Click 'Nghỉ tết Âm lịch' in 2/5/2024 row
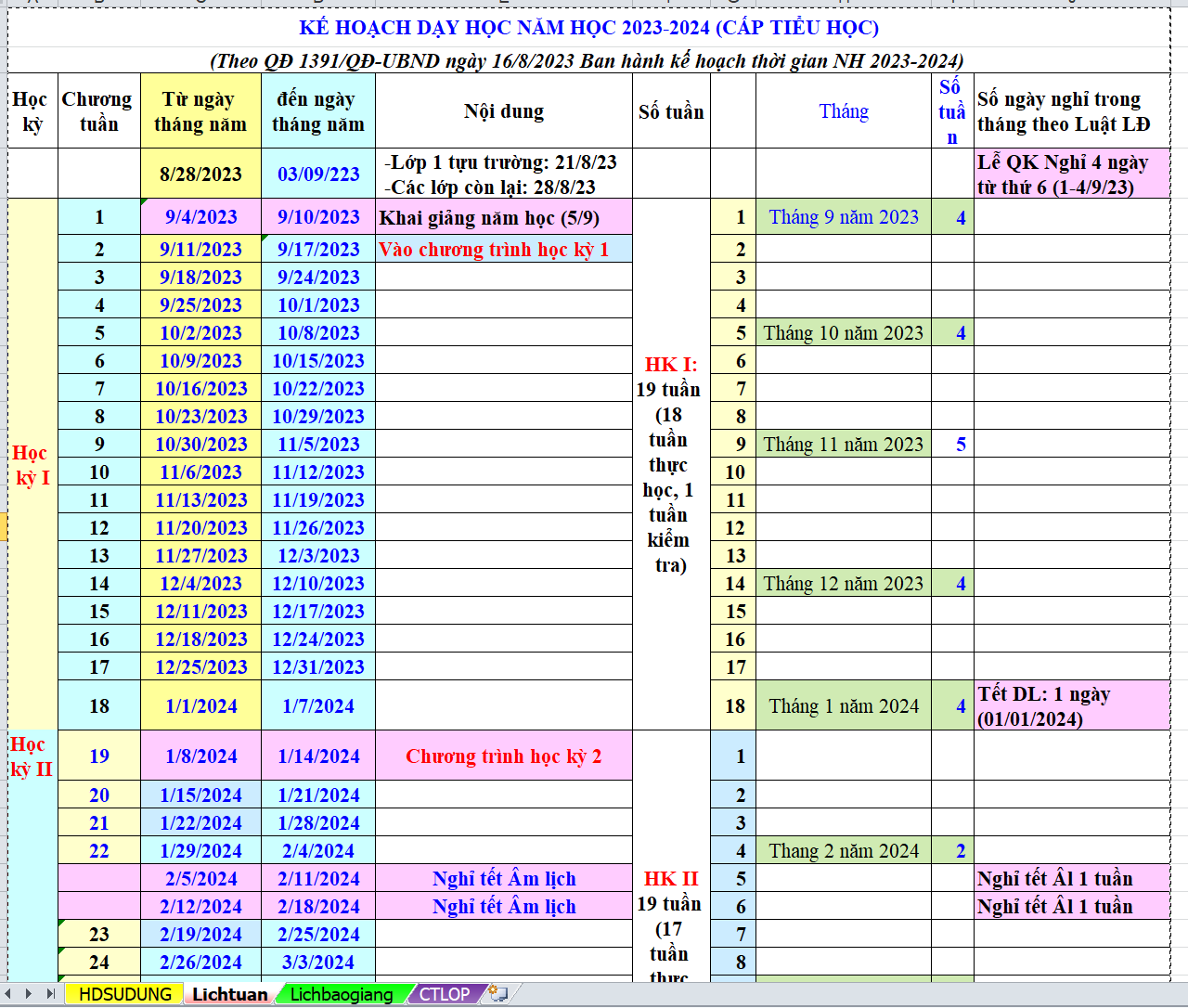This screenshot has width=1188, height=1008. pyautogui.click(x=504, y=878)
